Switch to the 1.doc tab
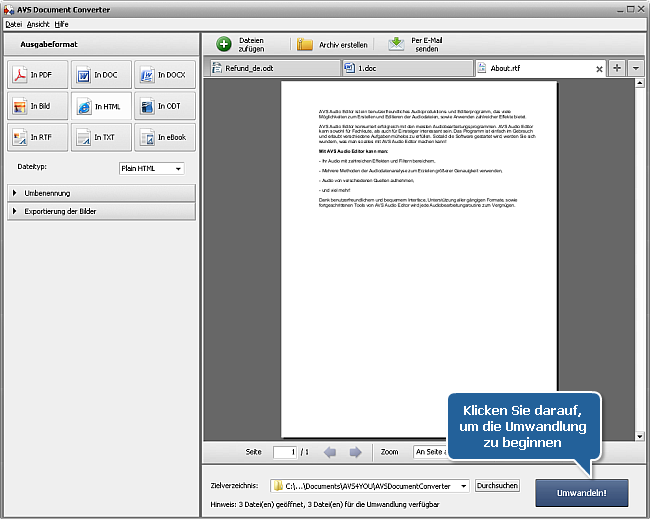The image size is (650, 519). 407,68
